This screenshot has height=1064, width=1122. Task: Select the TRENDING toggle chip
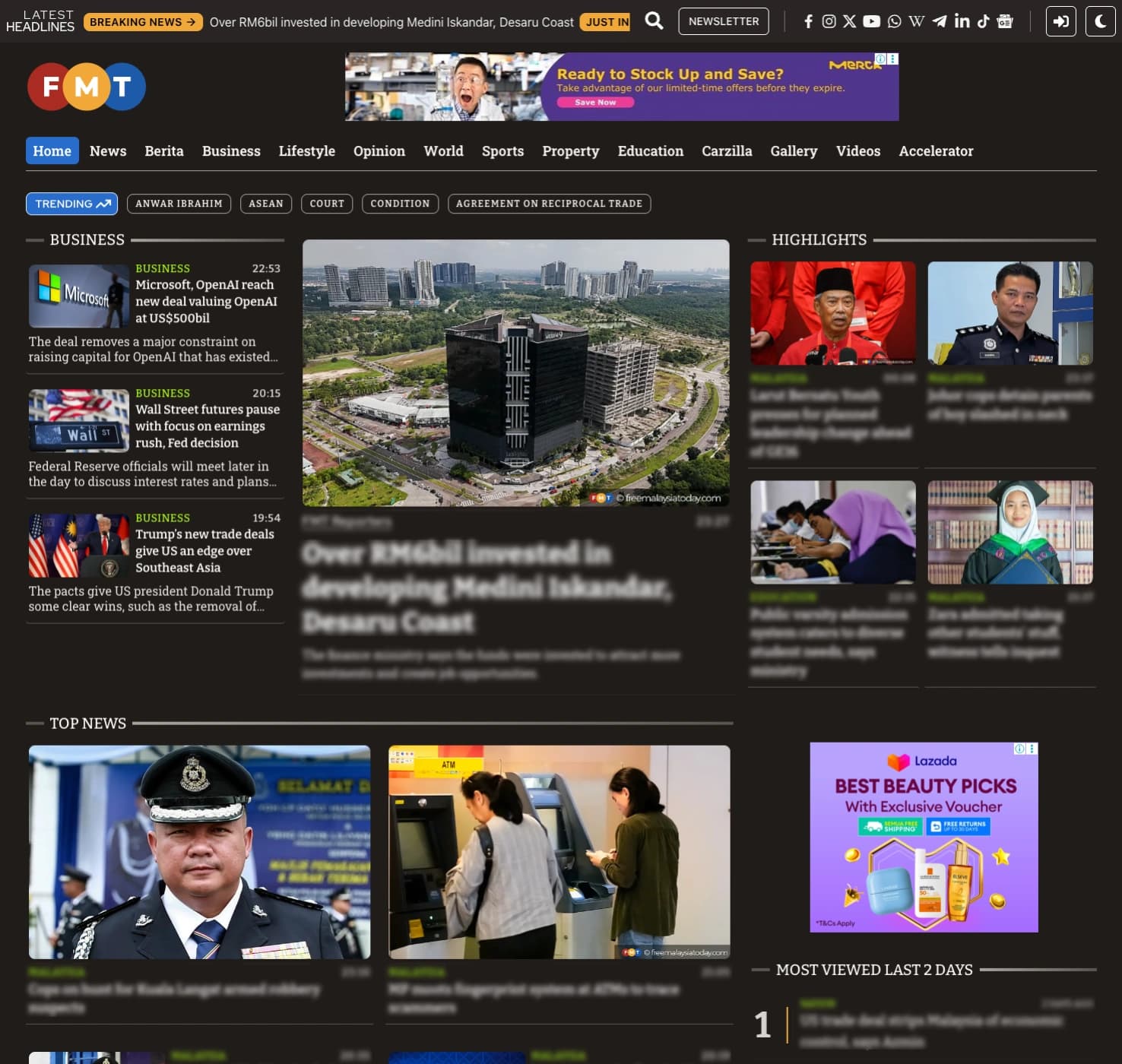point(71,204)
